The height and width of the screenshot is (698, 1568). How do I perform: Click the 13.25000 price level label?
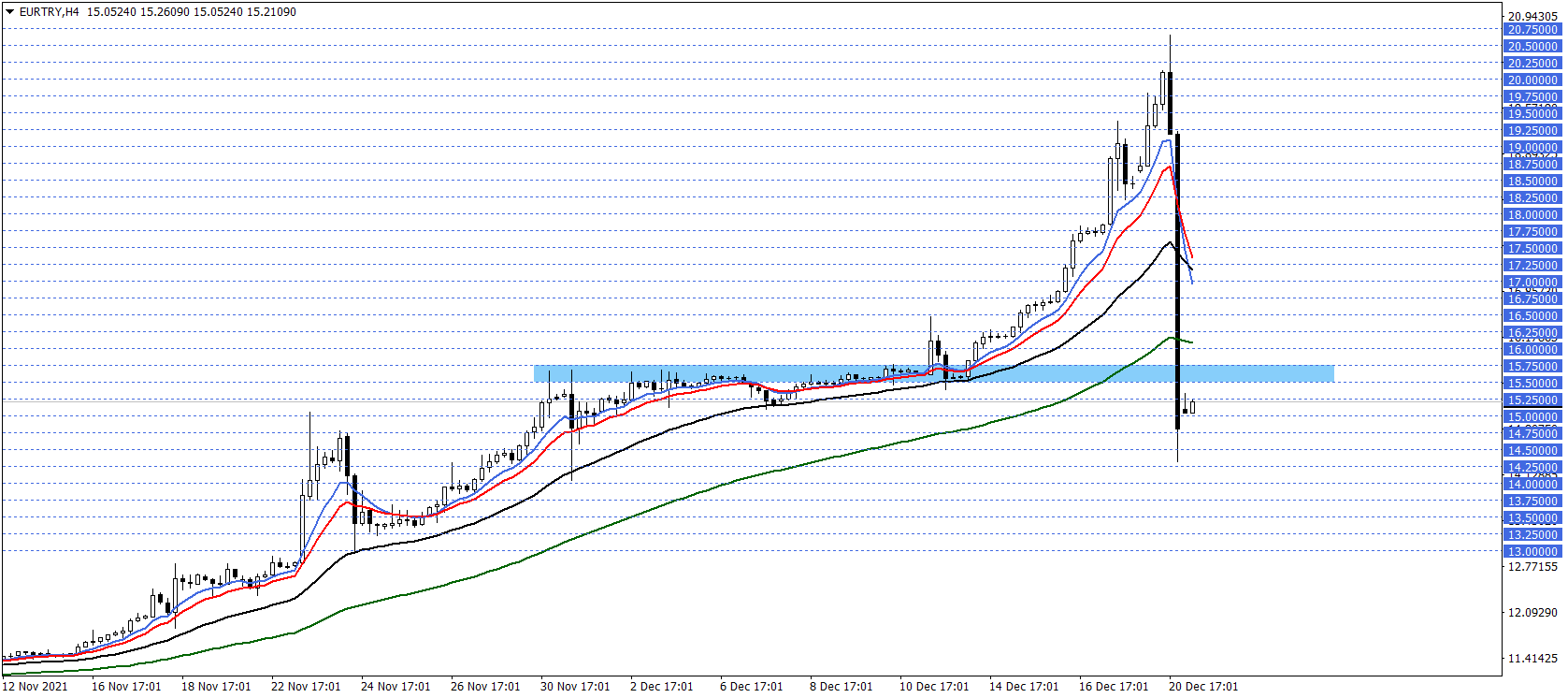(1532, 535)
